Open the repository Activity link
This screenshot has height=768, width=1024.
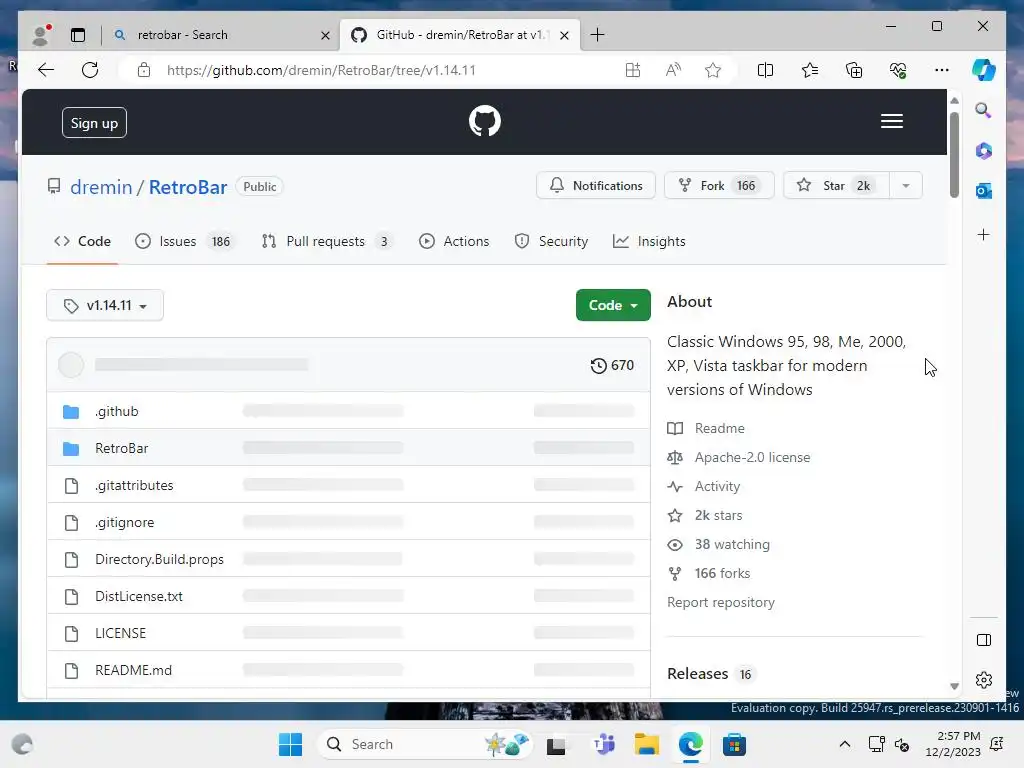704,486
